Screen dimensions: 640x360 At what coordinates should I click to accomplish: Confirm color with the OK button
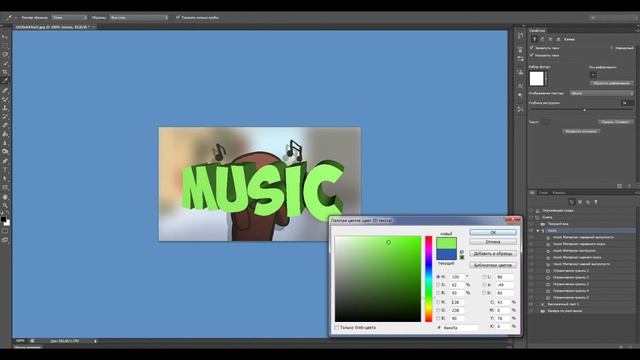pos(493,232)
